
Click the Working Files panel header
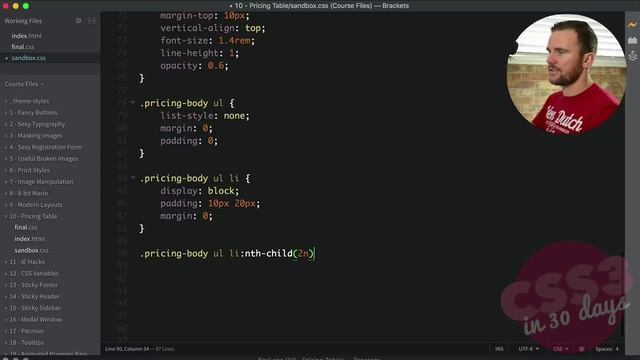tap(23, 21)
